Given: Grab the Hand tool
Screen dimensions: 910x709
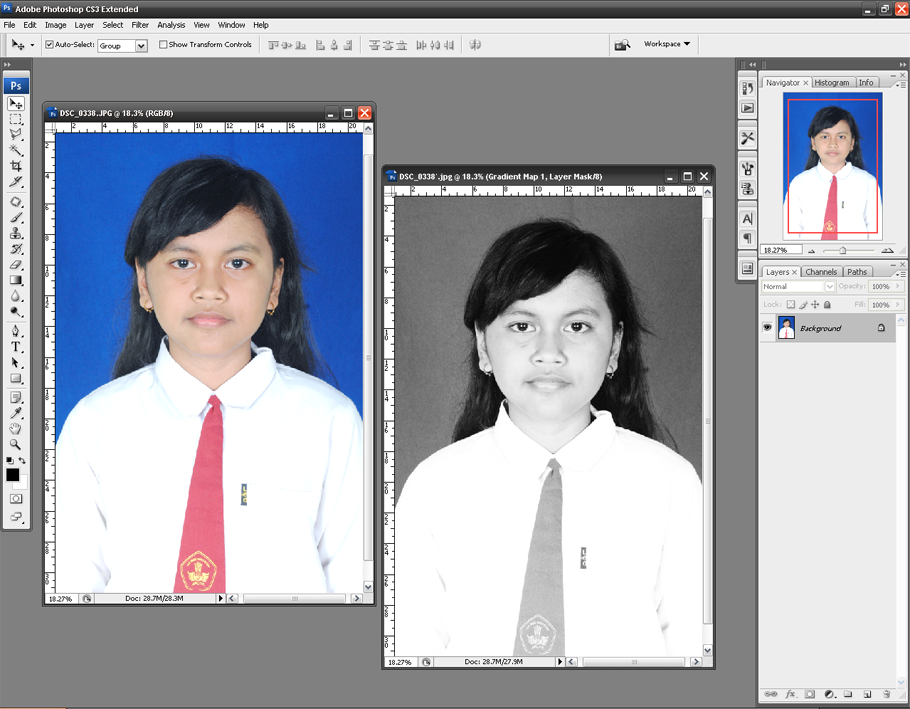Looking at the screenshot, I should [x=16, y=429].
